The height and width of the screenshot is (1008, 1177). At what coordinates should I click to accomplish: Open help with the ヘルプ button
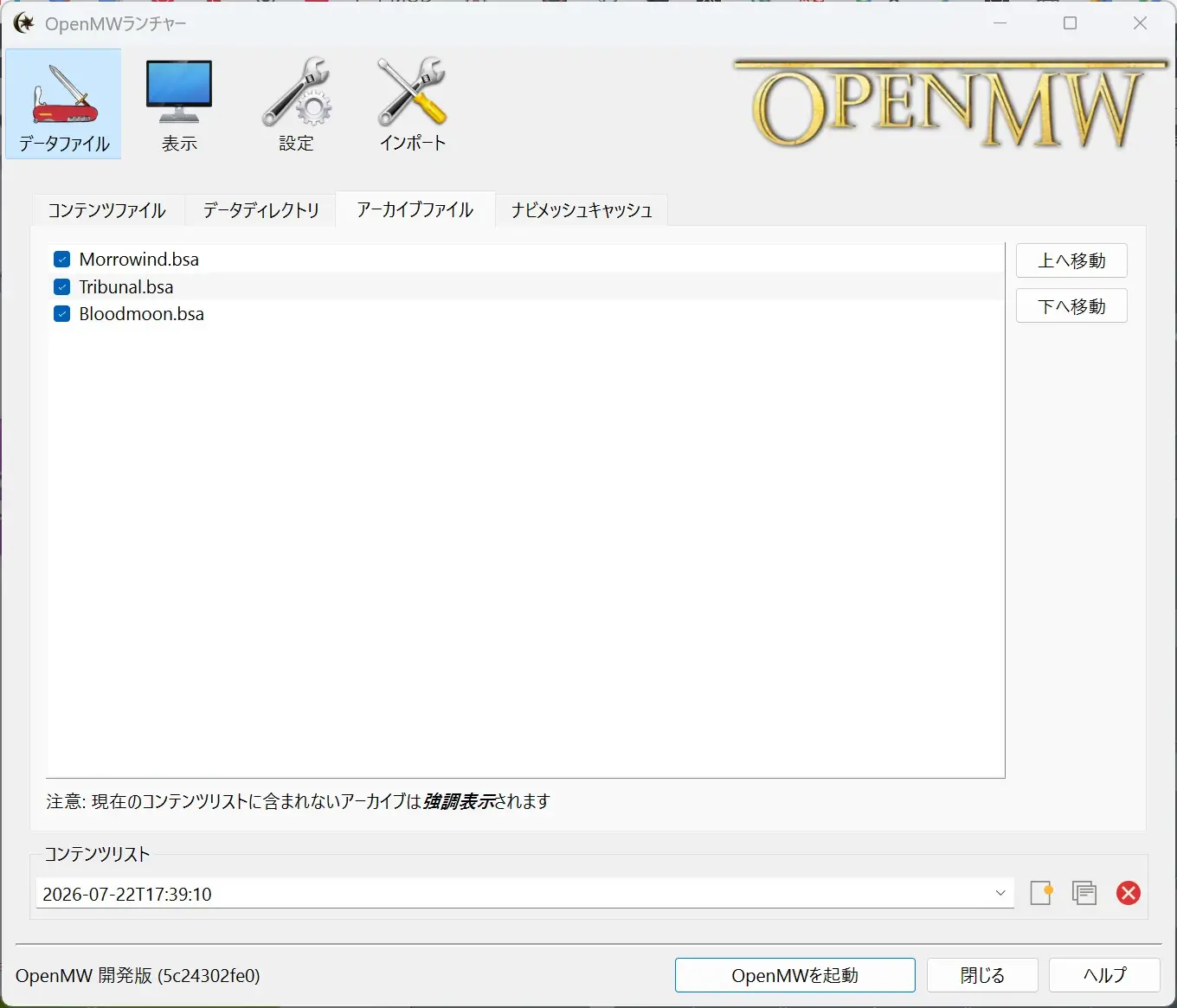(x=1104, y=975)
